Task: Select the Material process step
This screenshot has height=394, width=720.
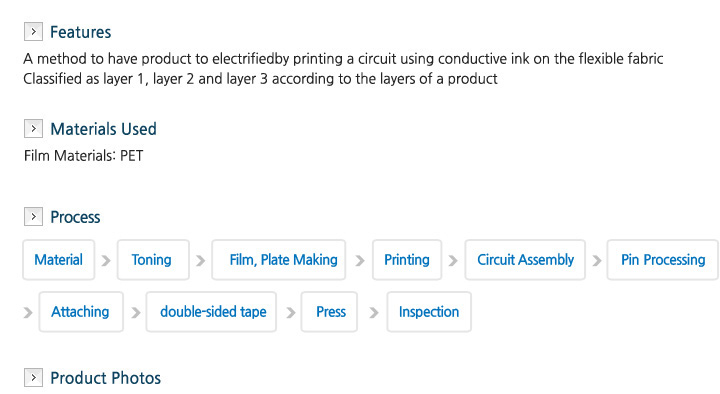Action: pyautogui.click(x=59, y=260)
